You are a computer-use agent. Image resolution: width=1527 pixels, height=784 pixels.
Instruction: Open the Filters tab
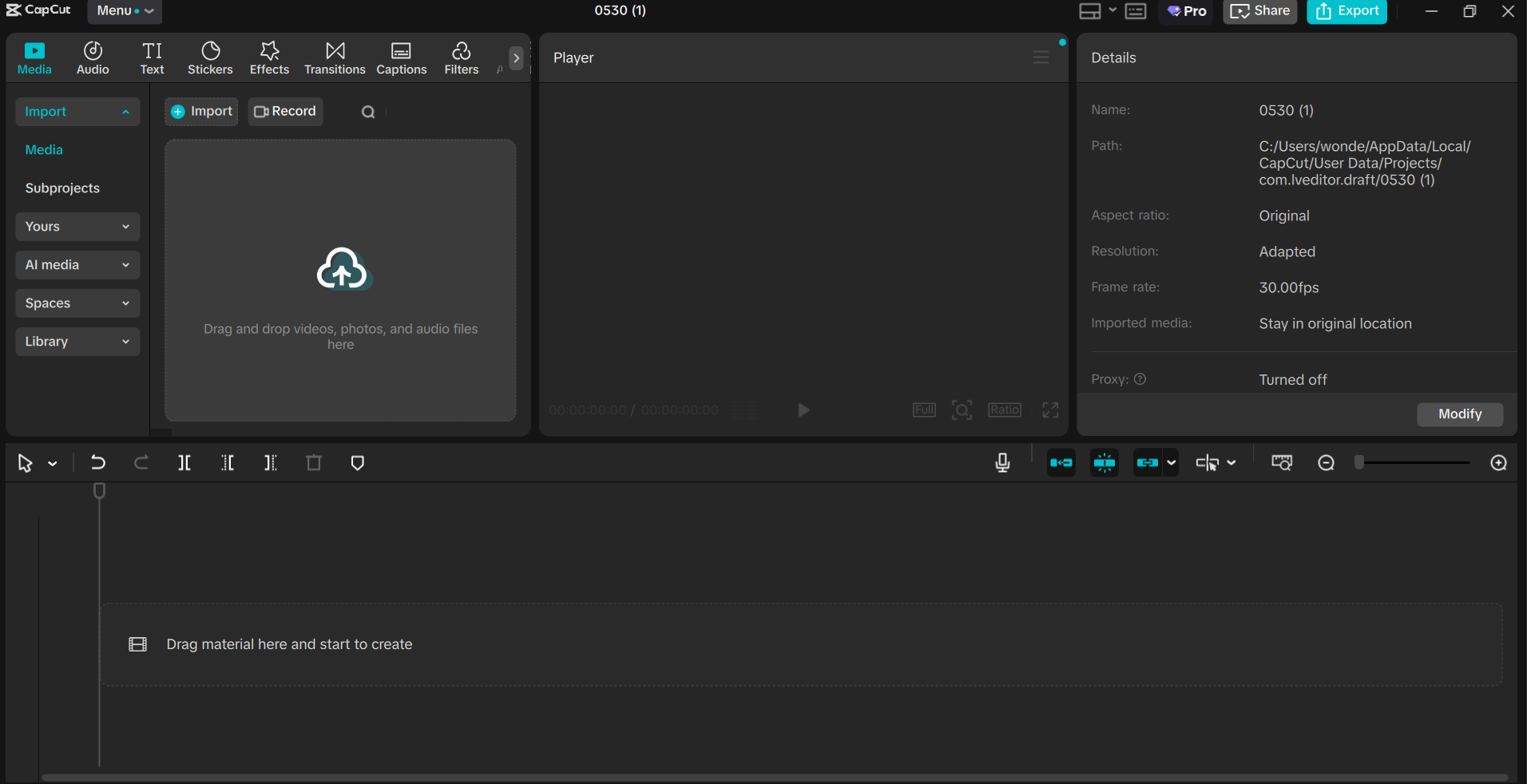[461, 58]
